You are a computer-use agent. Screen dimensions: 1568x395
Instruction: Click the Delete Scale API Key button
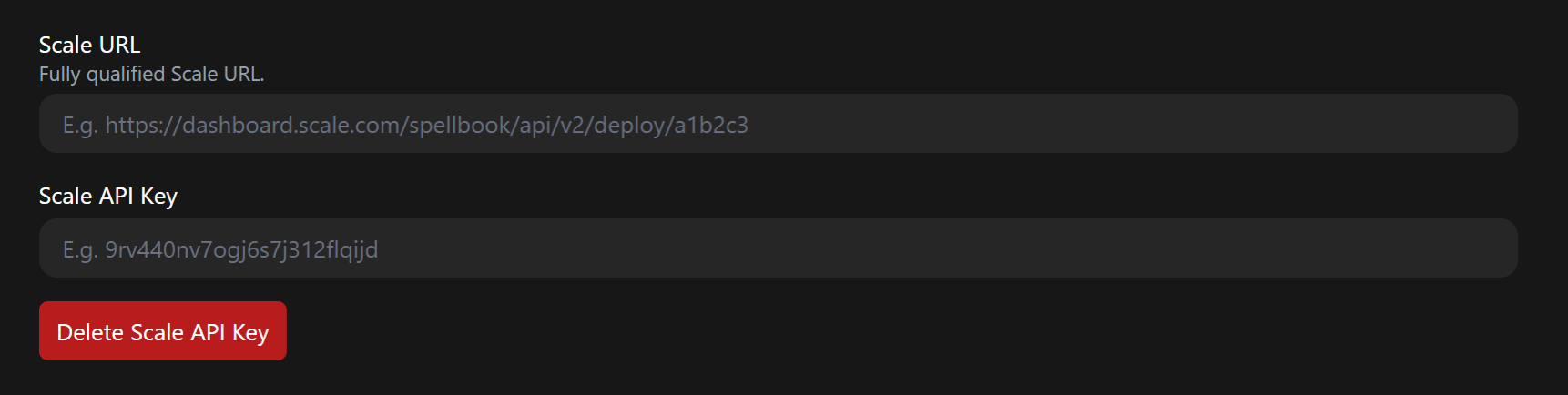click(163, 331)
